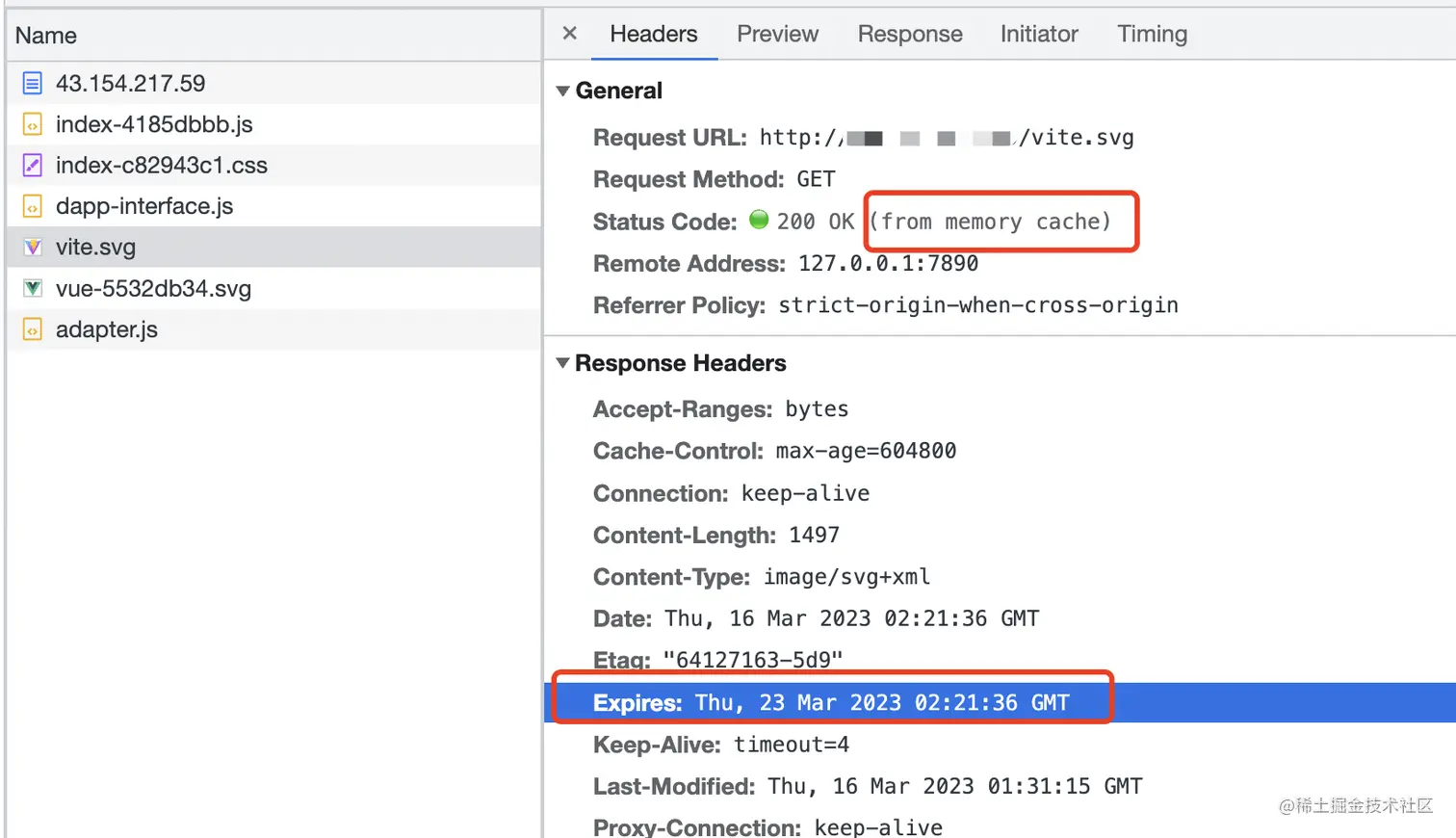Click the '200 OK' status text
Image resolution: width=1456 pixels, height=838 pixels.
(816, 222)
